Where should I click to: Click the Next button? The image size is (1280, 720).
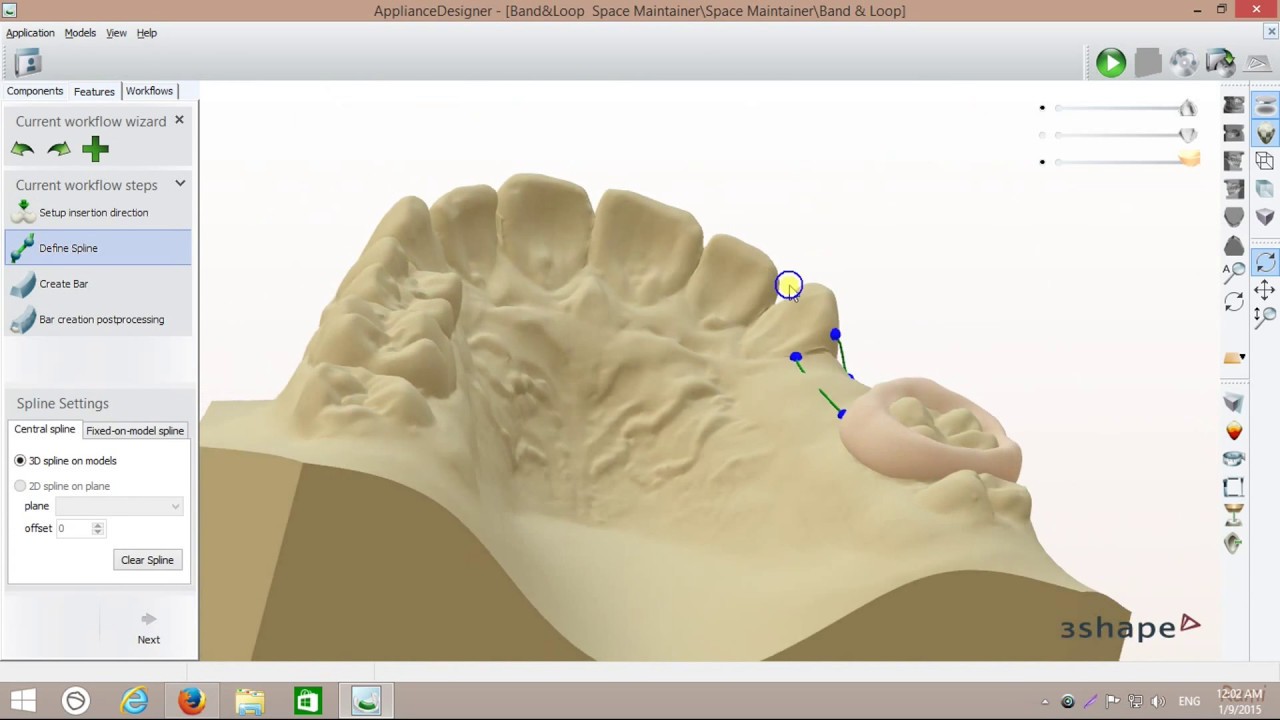point(148,628)
